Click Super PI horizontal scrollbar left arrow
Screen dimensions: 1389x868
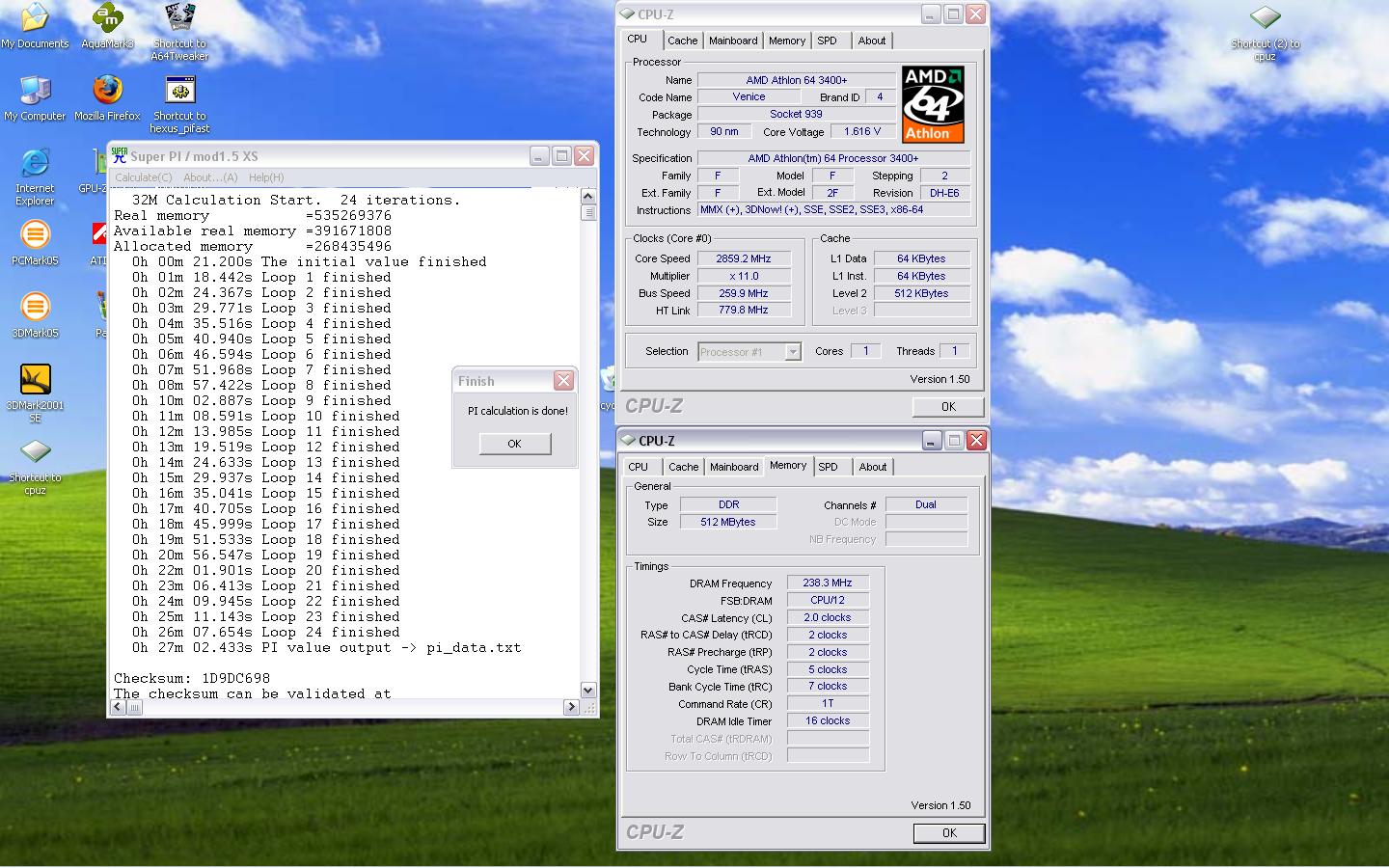click(118, 707)
